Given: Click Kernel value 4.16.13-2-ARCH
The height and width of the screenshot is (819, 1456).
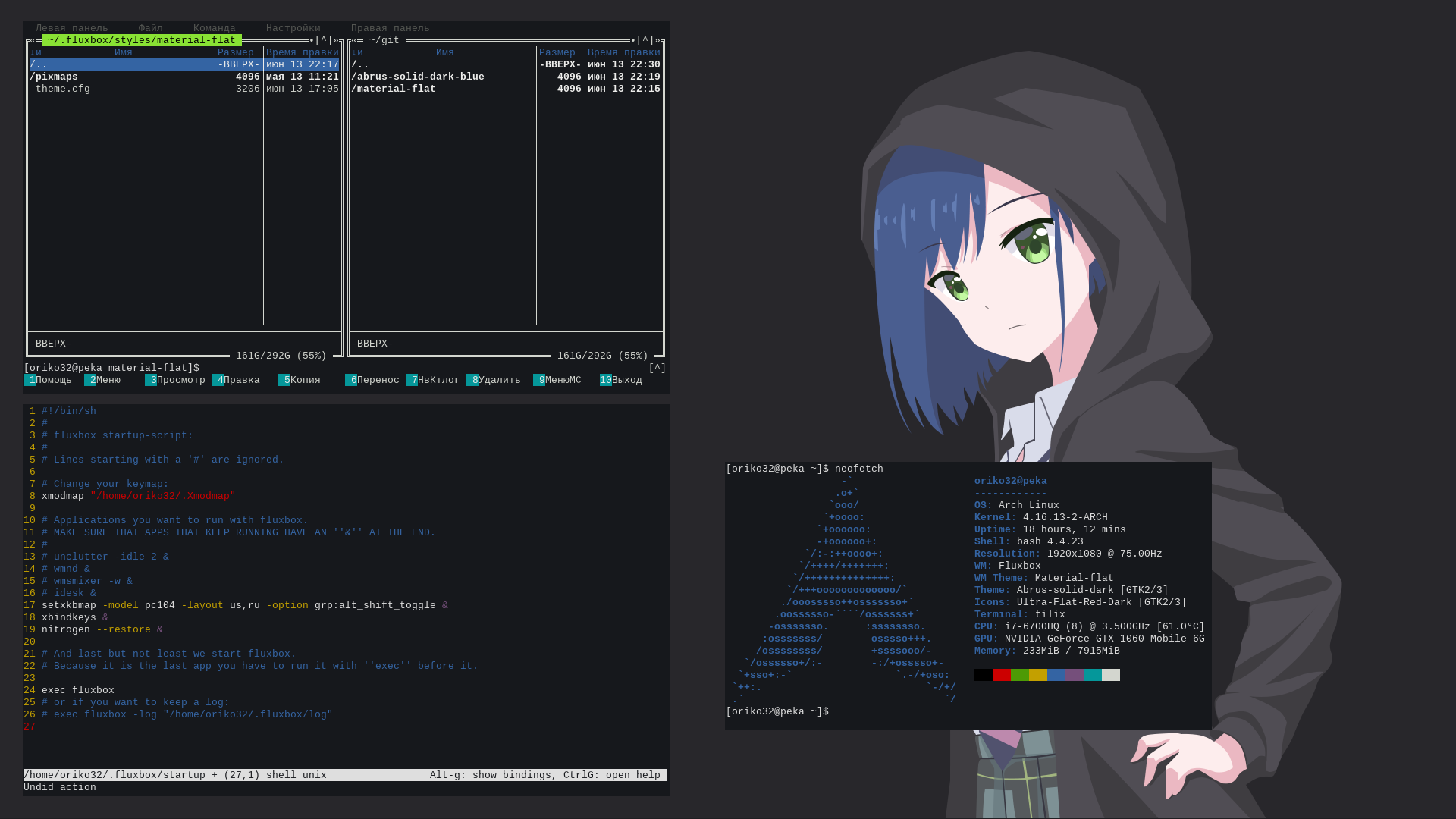Looking at the screenshot, I should click(1065, 517).
